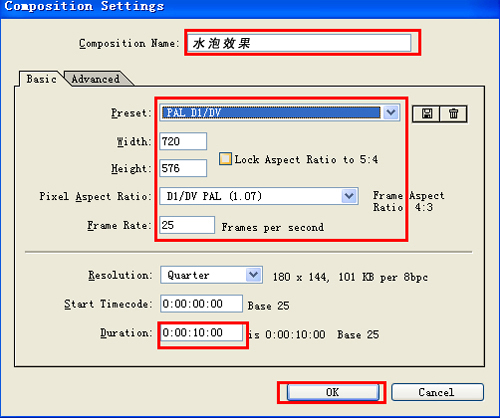Click the 'Pixel Aspect Ratio:' label
500x418 pixels.
pos(95,196)
